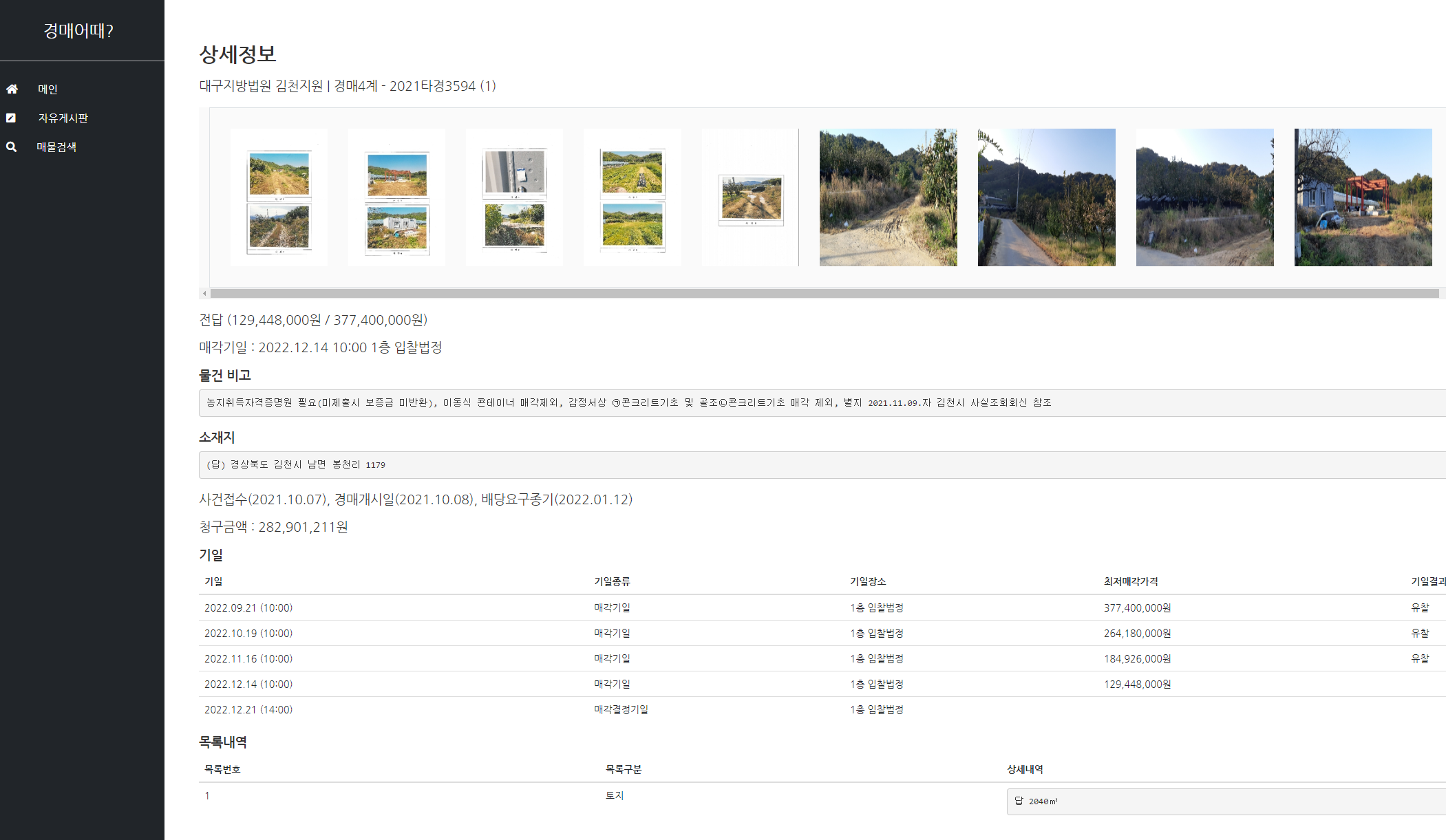
Task: Open first document thumbnail with dirt path photos
Action: click(279, 197)
